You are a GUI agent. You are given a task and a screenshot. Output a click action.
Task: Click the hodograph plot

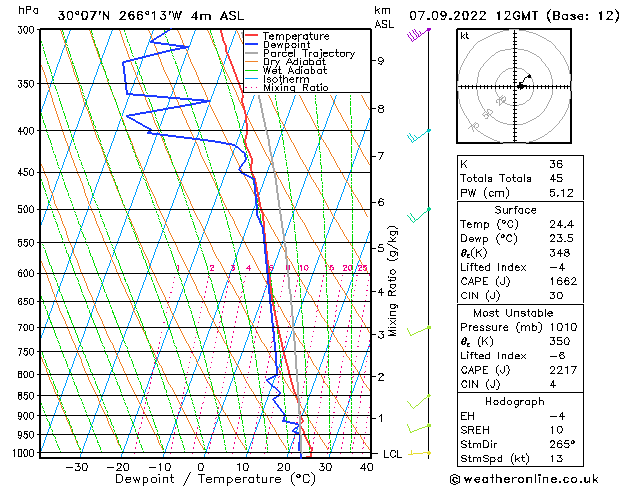(x=514, y=86)
